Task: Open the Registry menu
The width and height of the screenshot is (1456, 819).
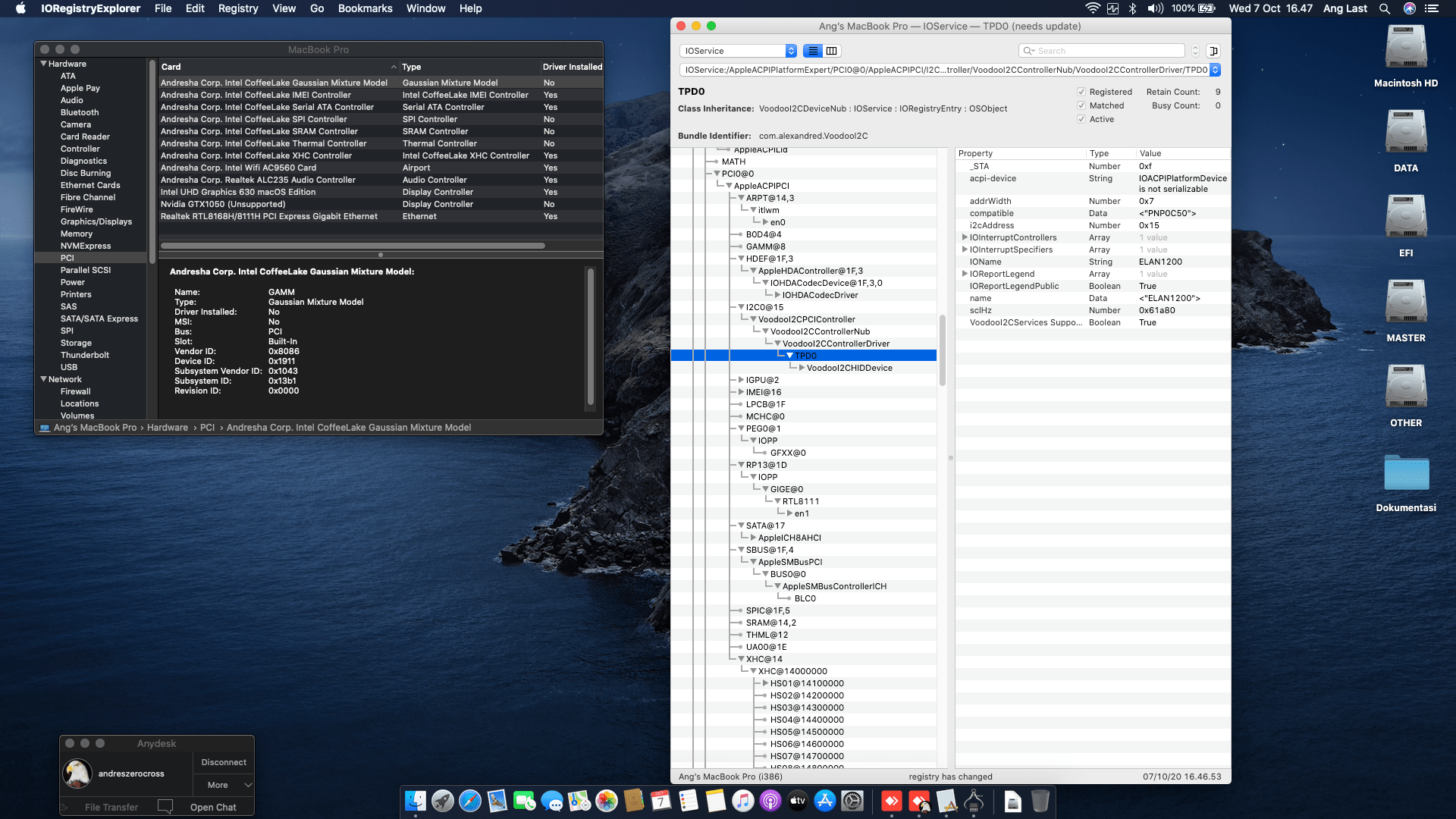Action: [237, 8]
